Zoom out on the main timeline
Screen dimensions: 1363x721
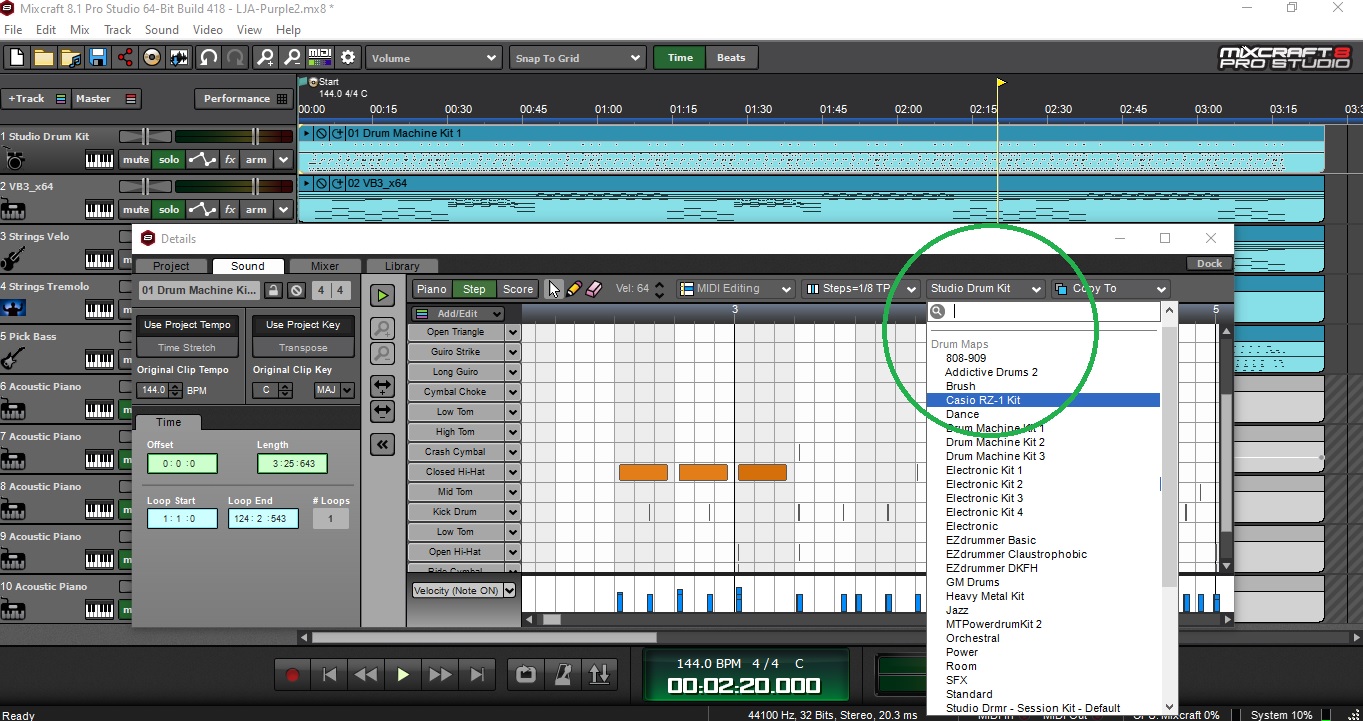291,58
